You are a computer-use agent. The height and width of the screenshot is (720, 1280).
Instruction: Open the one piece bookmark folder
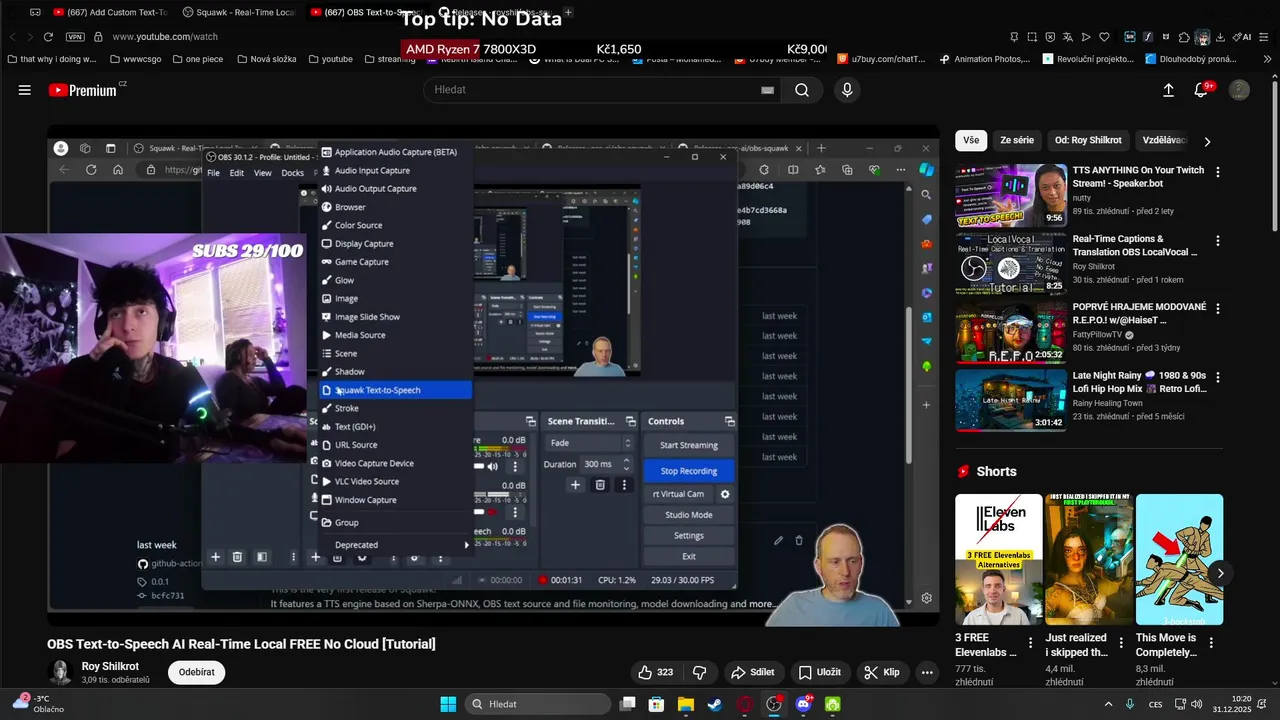coord(198,59)
